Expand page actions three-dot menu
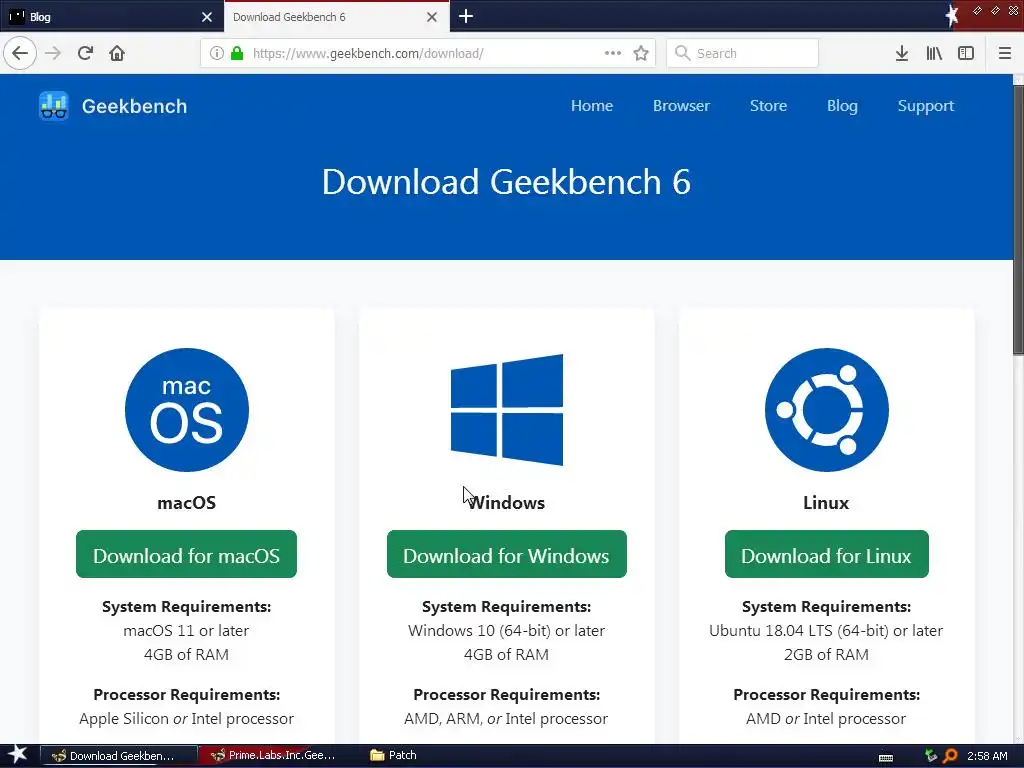Screen dimensions: 1024x768 pos(613,53)
